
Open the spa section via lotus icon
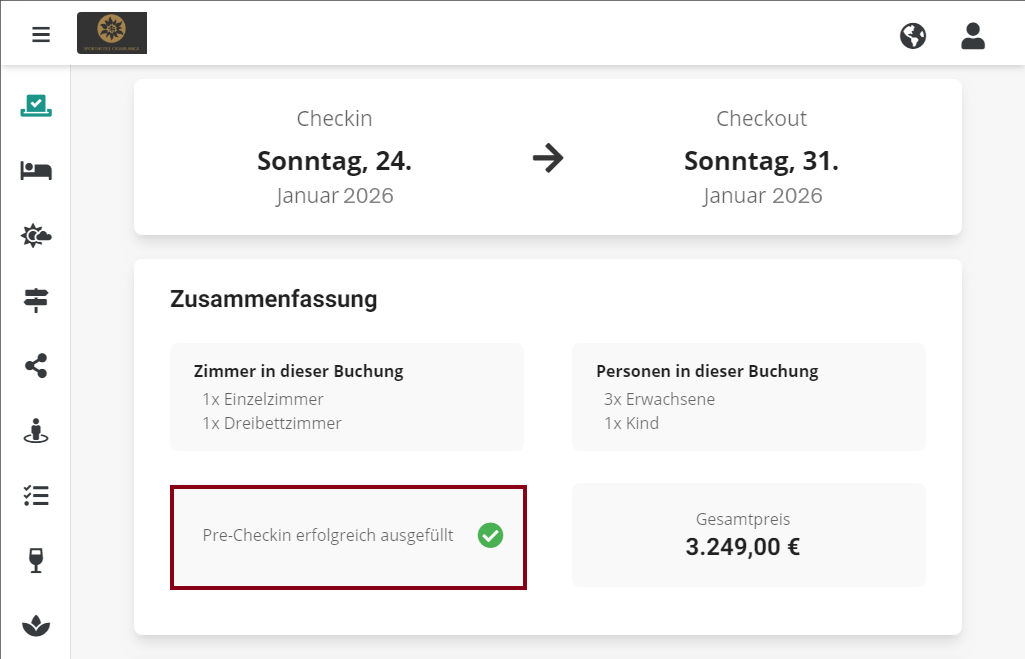35,625
